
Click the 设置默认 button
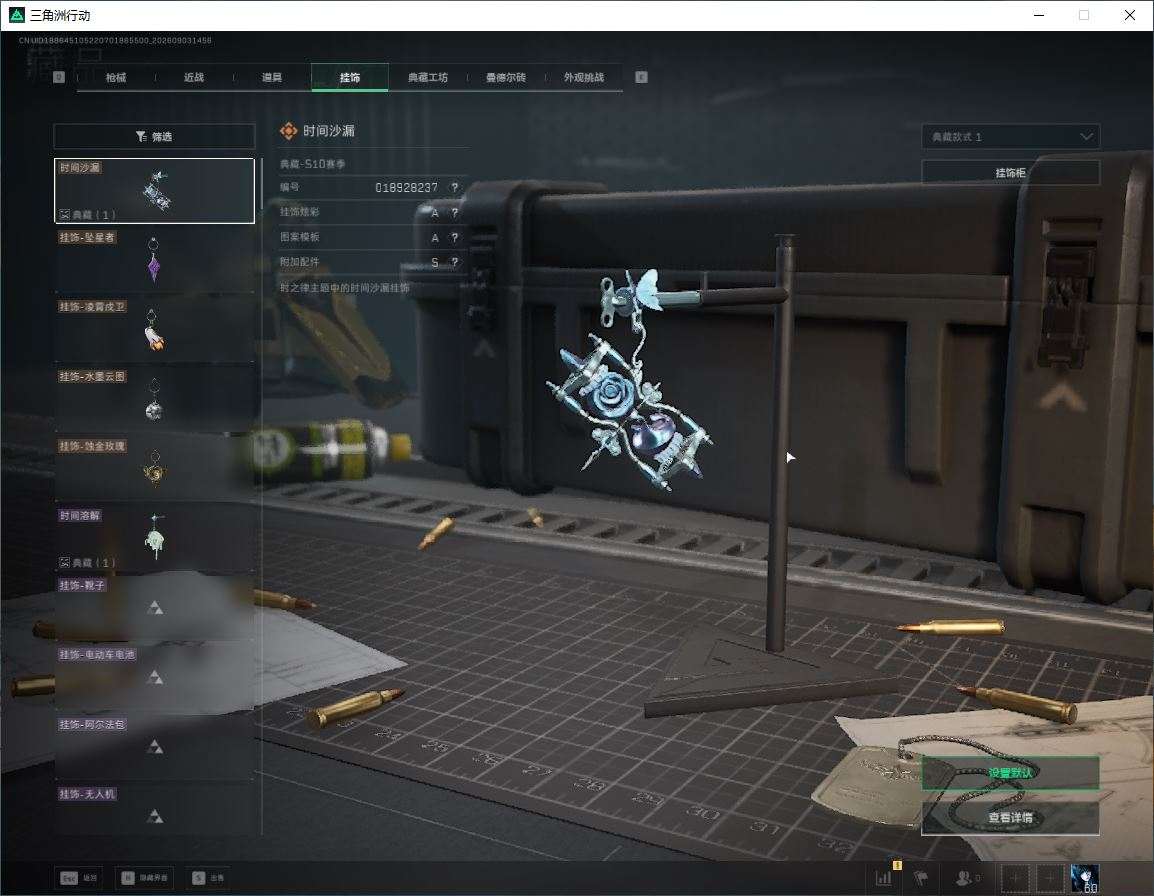click(x=1010, y=773)
